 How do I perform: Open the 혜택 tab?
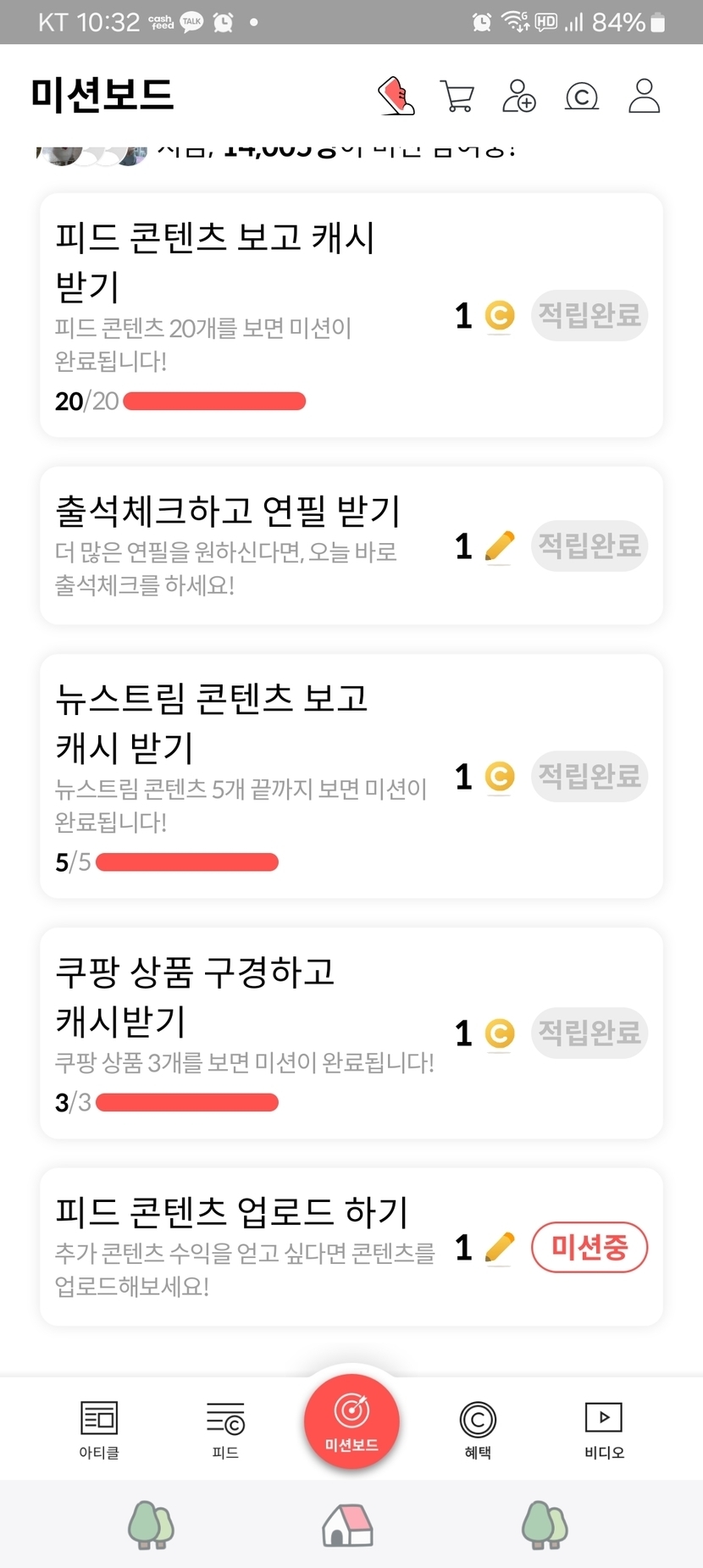(x=478, y=1429)
